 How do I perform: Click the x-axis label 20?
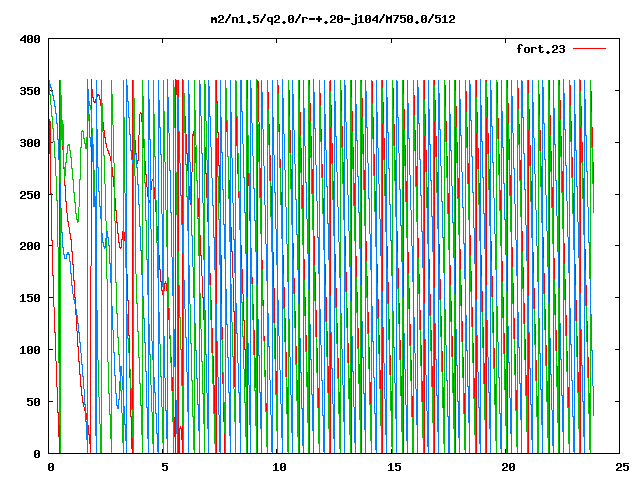click(x=508, y=467)
